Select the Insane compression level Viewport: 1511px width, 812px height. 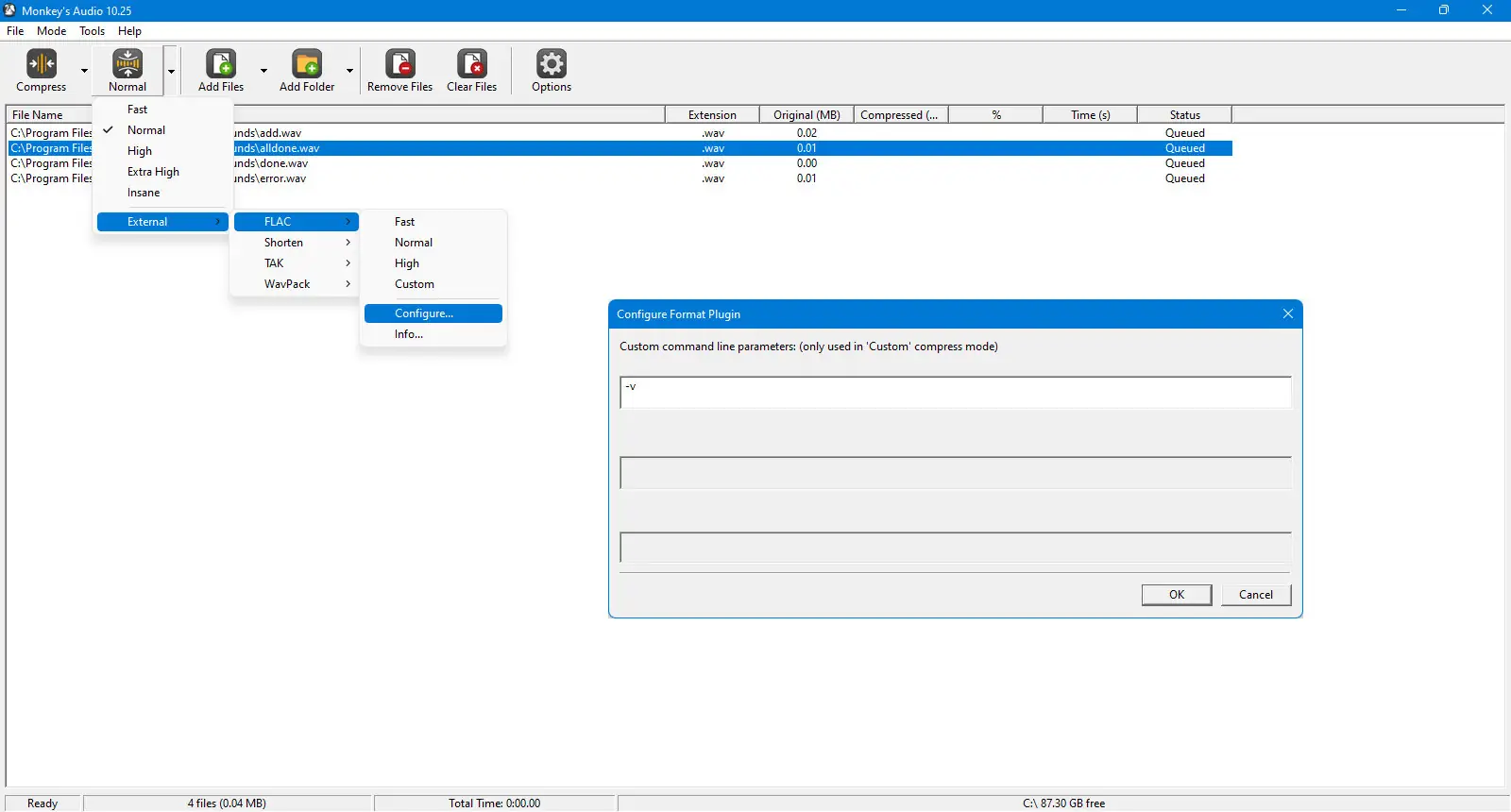[x=162, y=193]
